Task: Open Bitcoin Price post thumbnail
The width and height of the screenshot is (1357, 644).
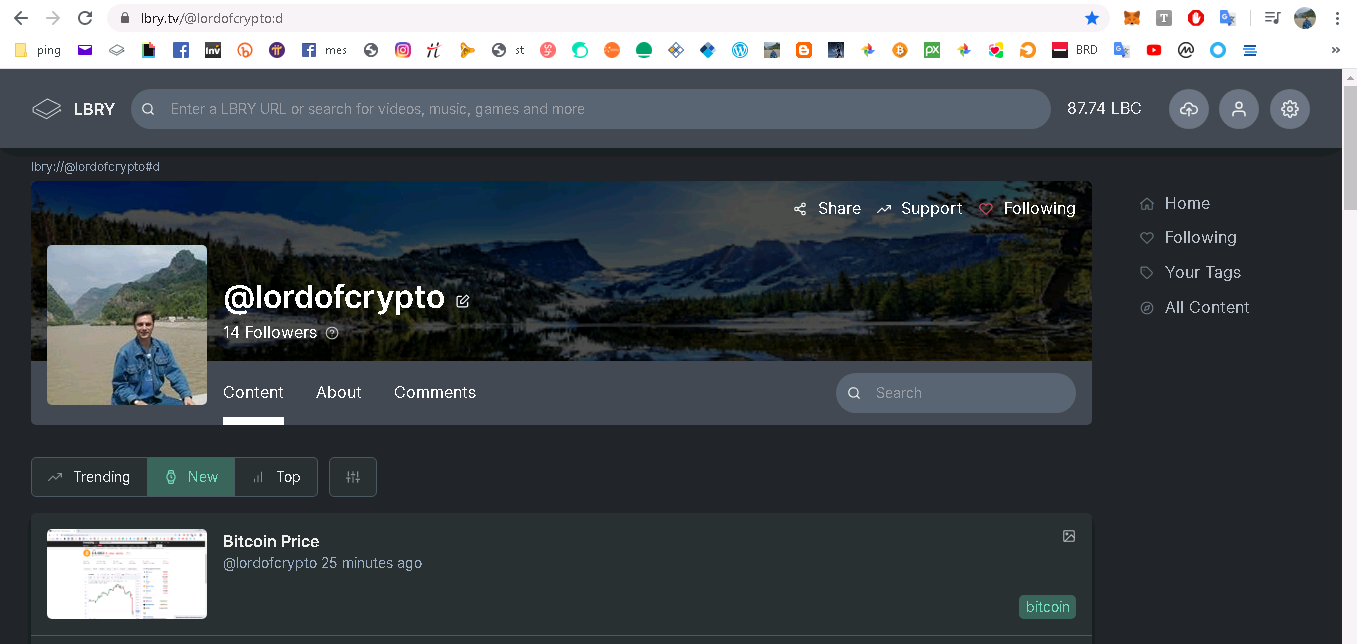Action: pos(127,574)
